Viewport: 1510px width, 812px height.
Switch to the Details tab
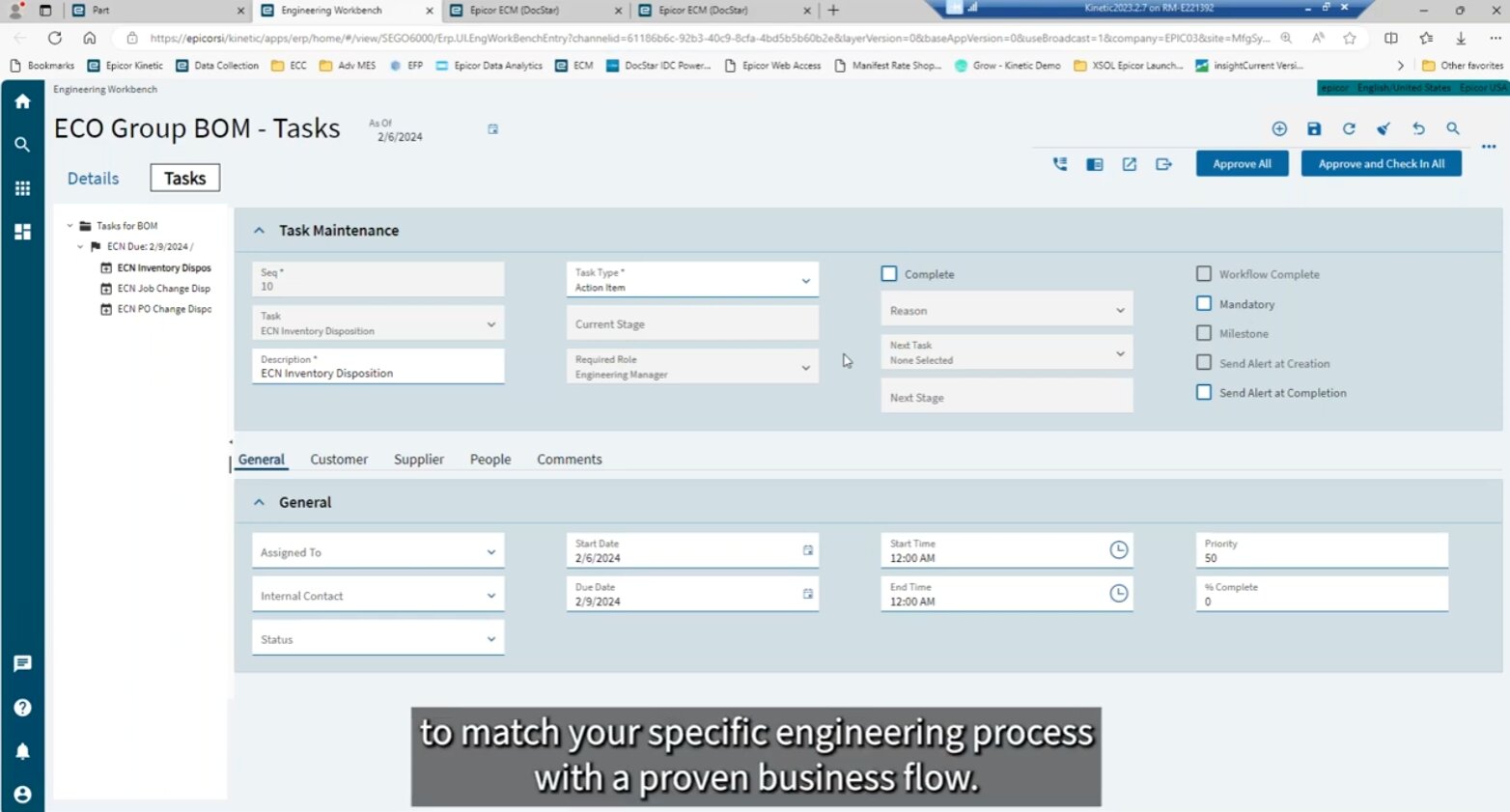(x=93, y=179)
